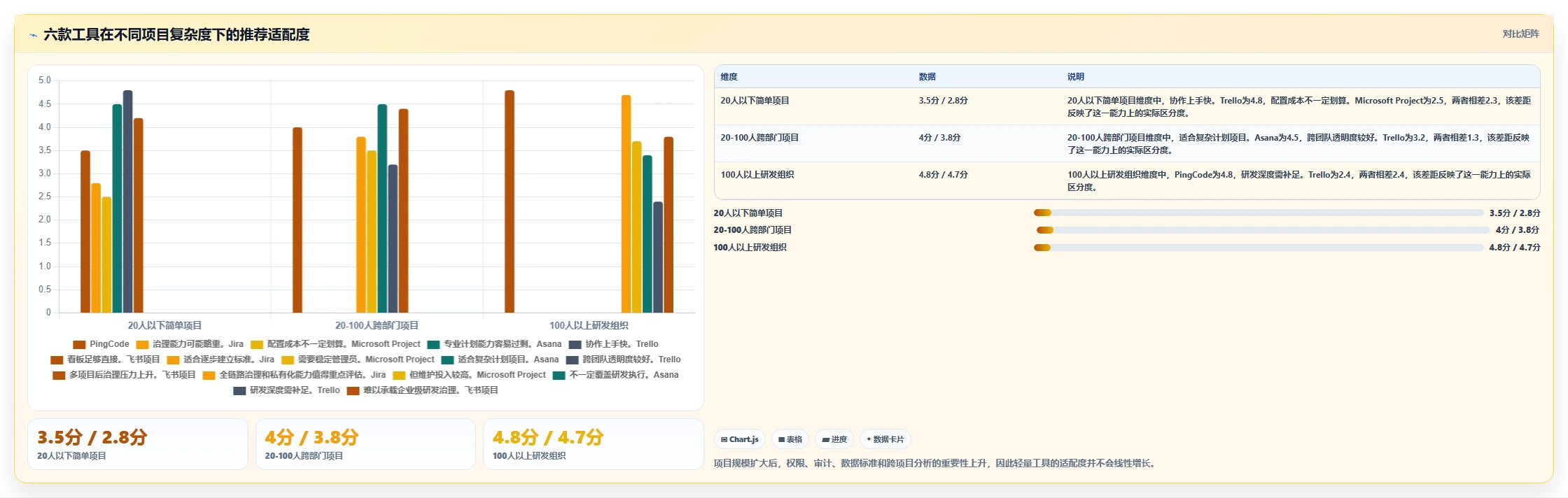Screen dimensions: 1568x498
Task: Click description mentioning PingCode为4.8 in the table
Action: 1299,180
